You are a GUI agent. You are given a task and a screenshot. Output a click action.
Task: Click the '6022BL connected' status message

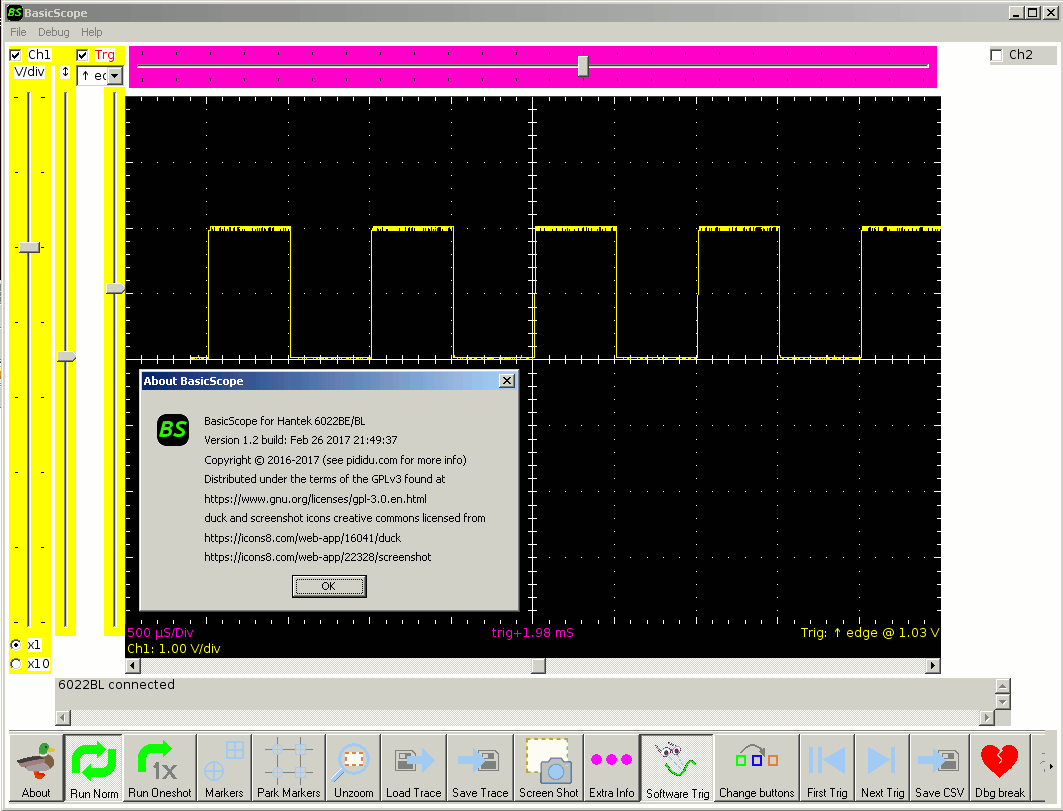tap(117, 685)
